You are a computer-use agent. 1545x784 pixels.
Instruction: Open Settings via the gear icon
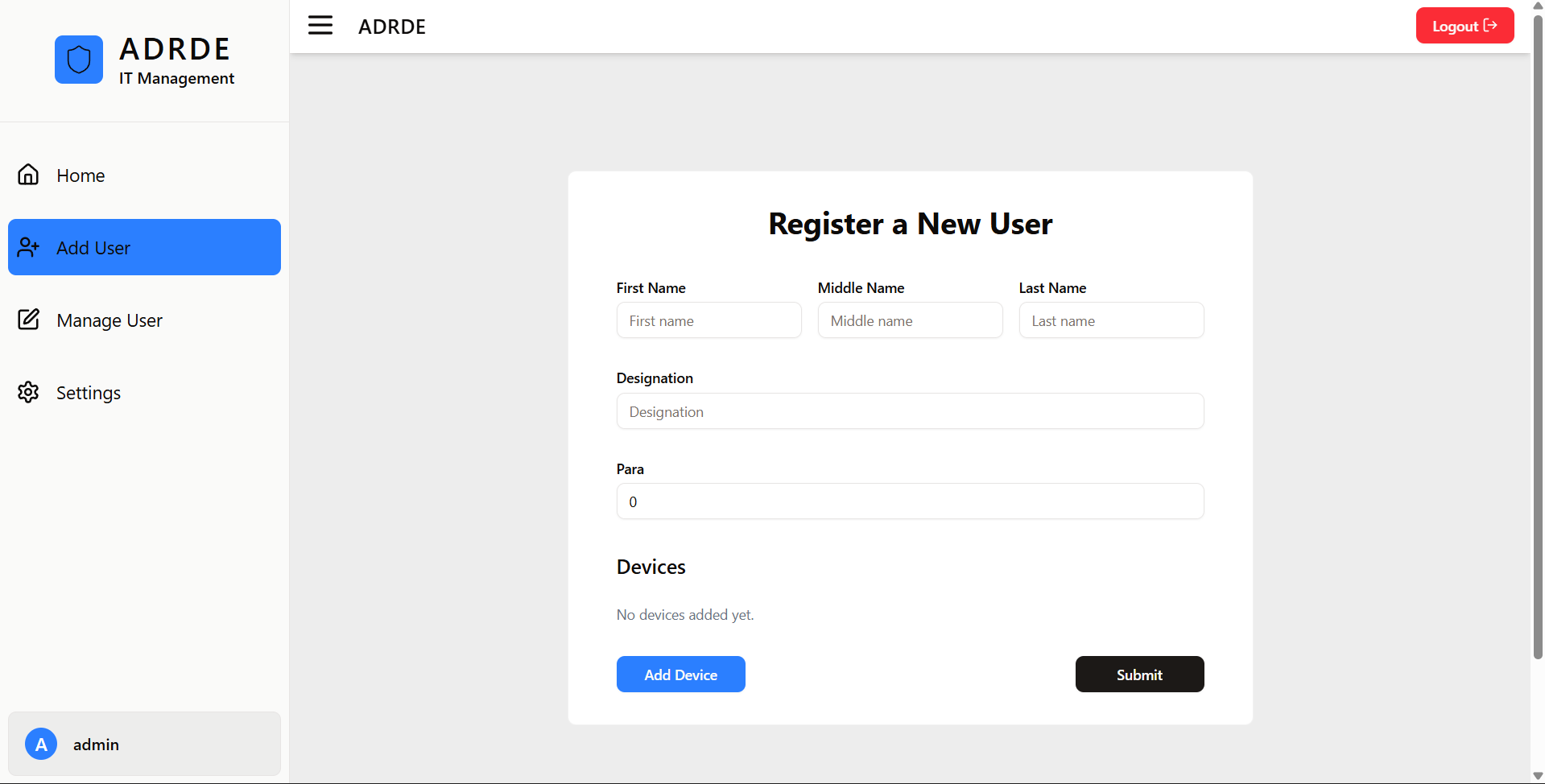[x=27, y=392]
